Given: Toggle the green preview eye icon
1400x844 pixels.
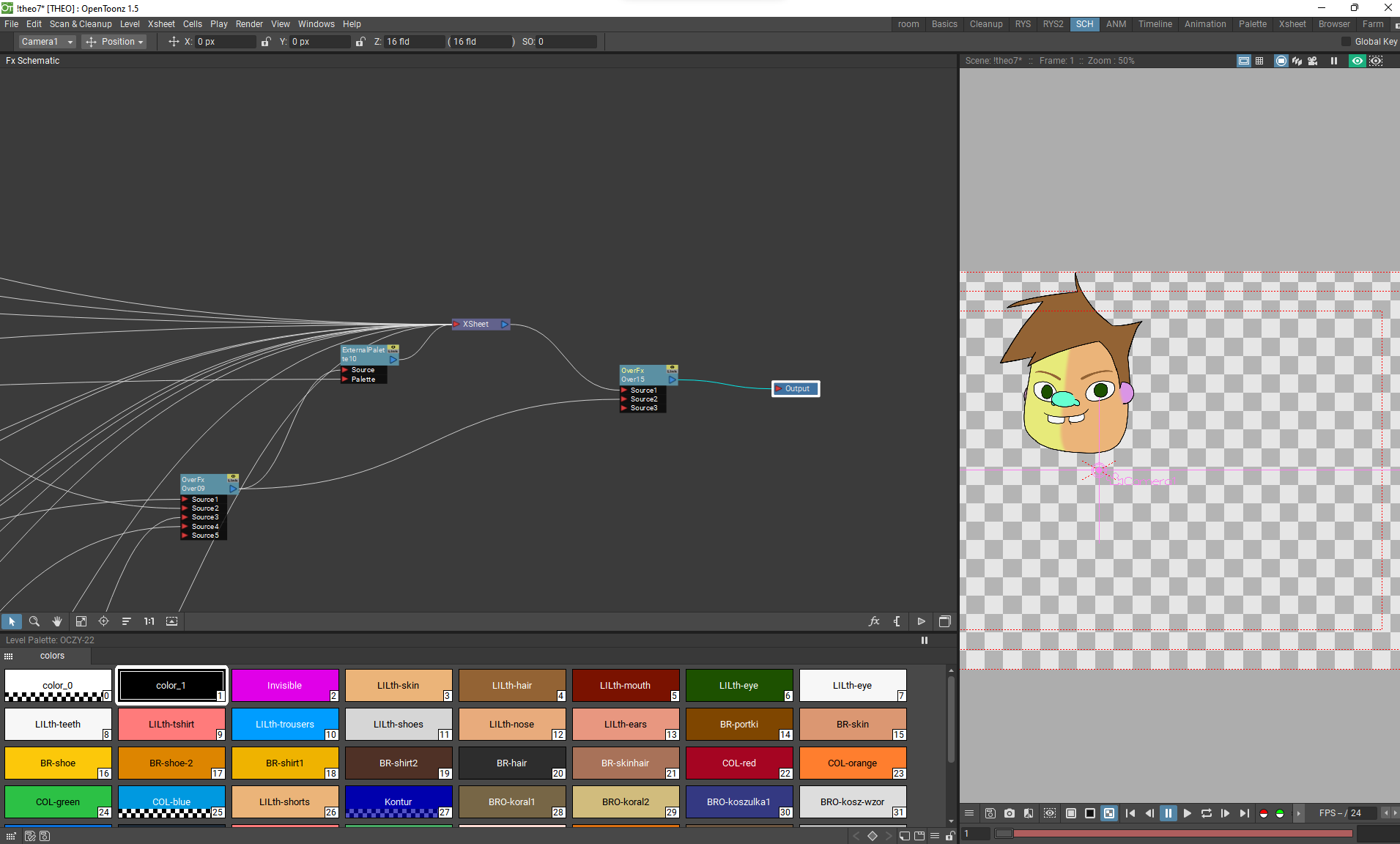Looking at the screenshot, I should pos(1356,61).
